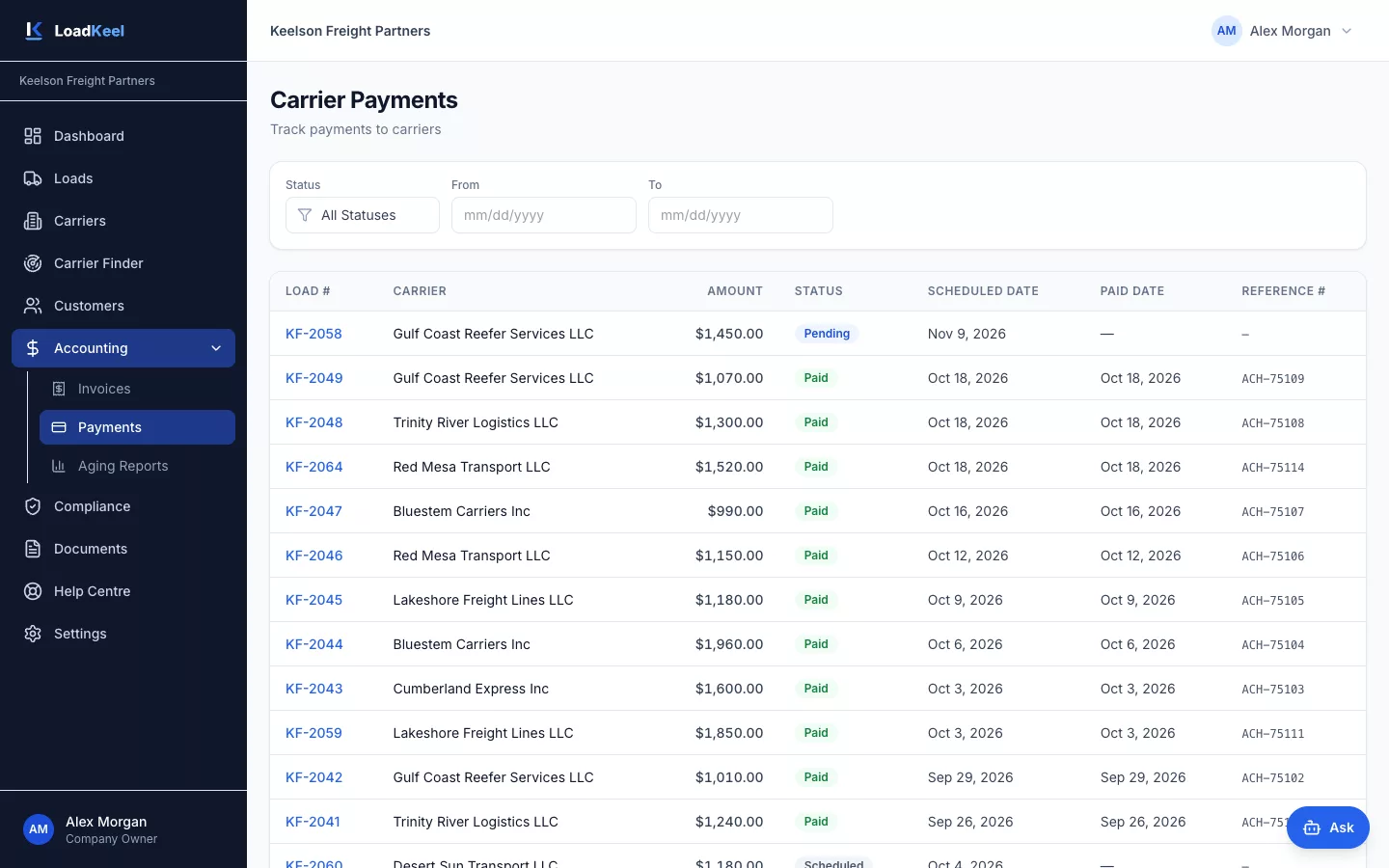
Task: Select Aging Reports in sidebar
Action: click(x=137, y=466)
